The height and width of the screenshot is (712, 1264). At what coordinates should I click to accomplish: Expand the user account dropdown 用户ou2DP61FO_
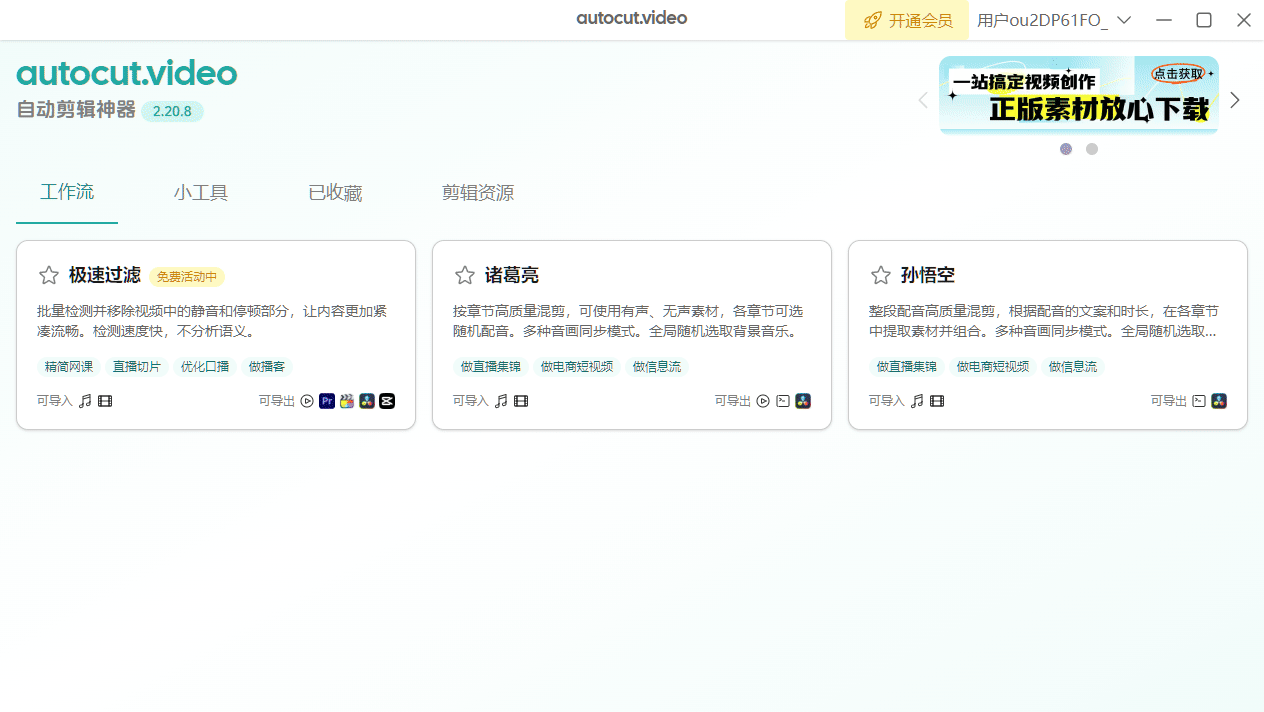[x=1054, y=20]
